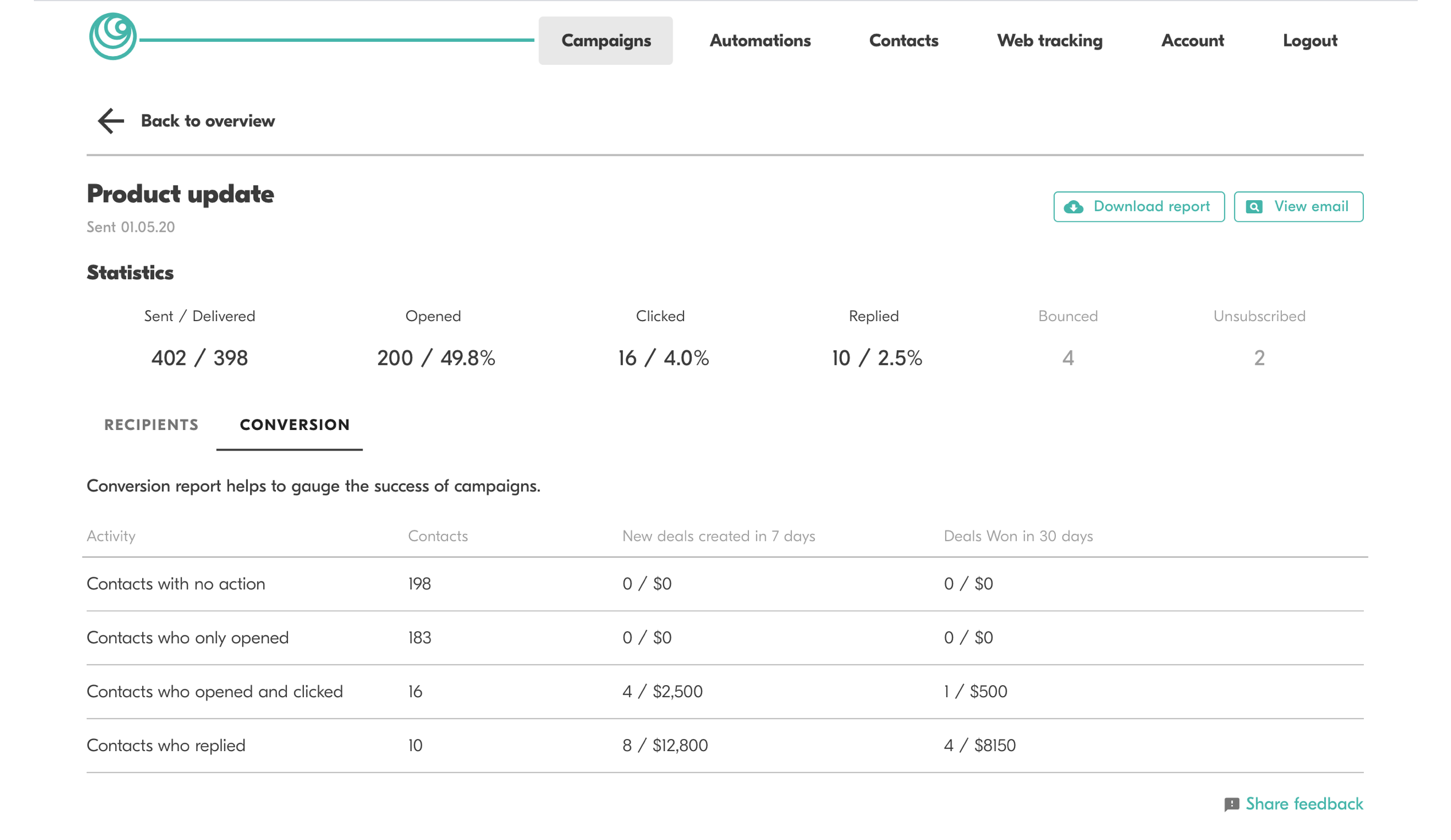Click the Replied statistic label
Viewport: 1451px width, 840px height.
[873, 316]
